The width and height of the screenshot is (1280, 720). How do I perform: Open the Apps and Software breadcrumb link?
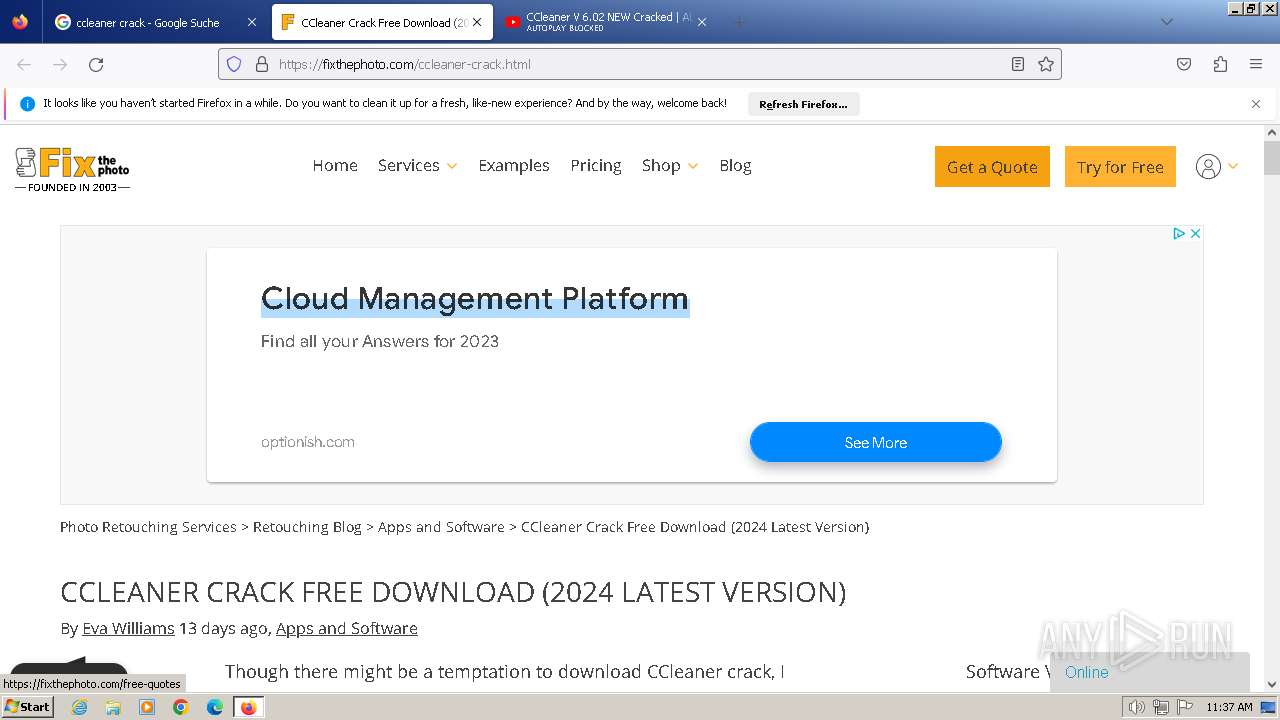(x=441, y=527)
